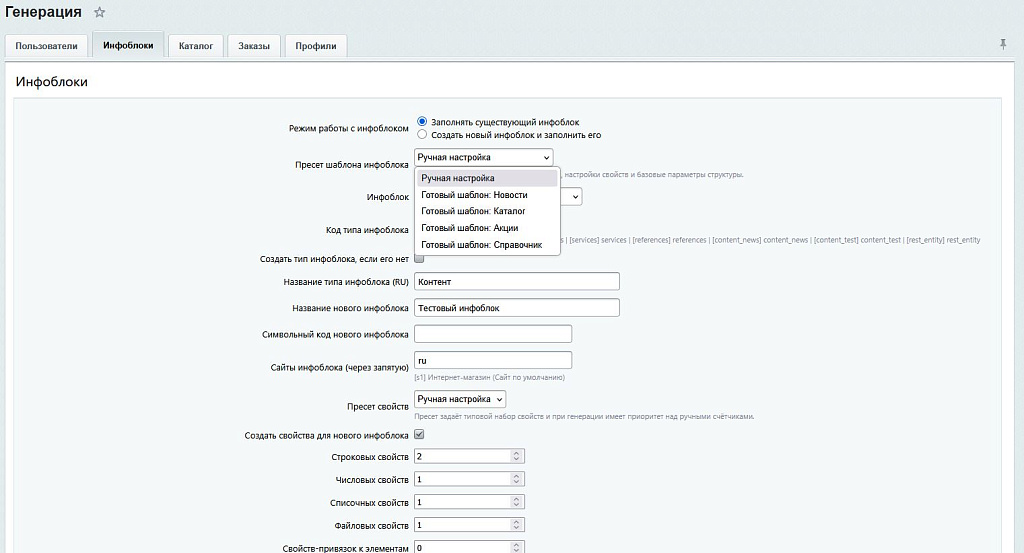Viewport: 1024px width, 553px height.
Task: Choose 'Готовый шаблон: Новости' option
Action: tap(474, 195)
